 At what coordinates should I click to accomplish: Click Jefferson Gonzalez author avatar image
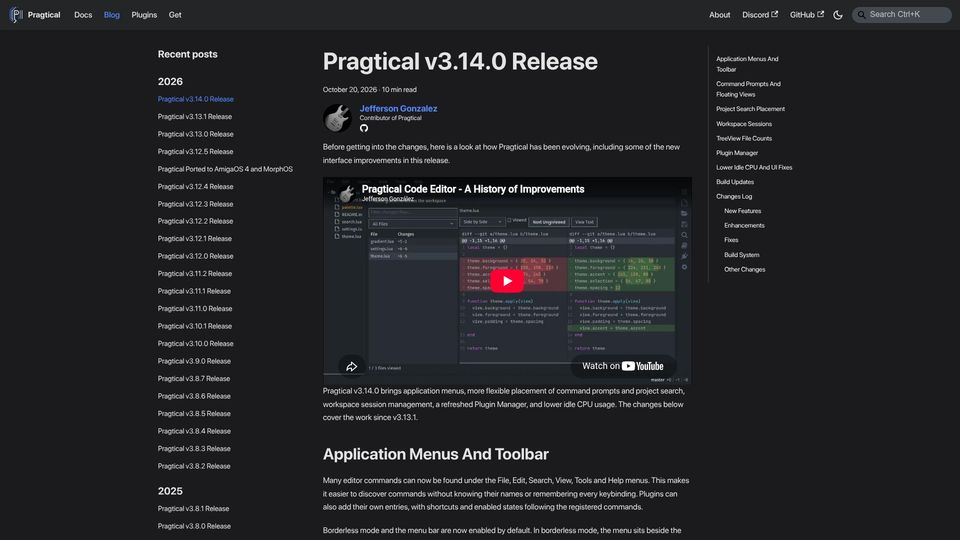[337, 118]
